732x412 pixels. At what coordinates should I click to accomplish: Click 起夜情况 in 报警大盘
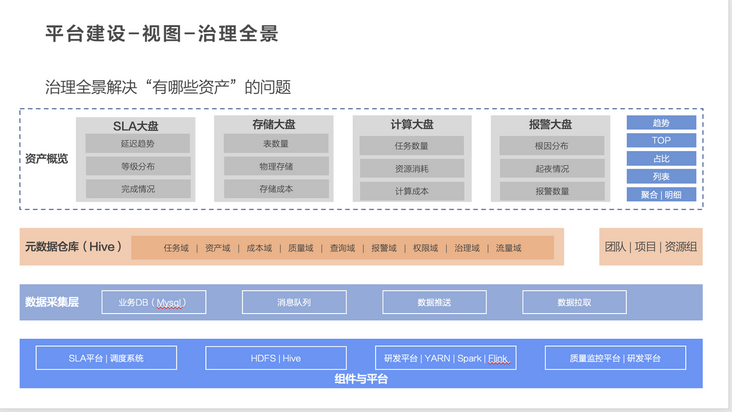(x=552, y=168)
